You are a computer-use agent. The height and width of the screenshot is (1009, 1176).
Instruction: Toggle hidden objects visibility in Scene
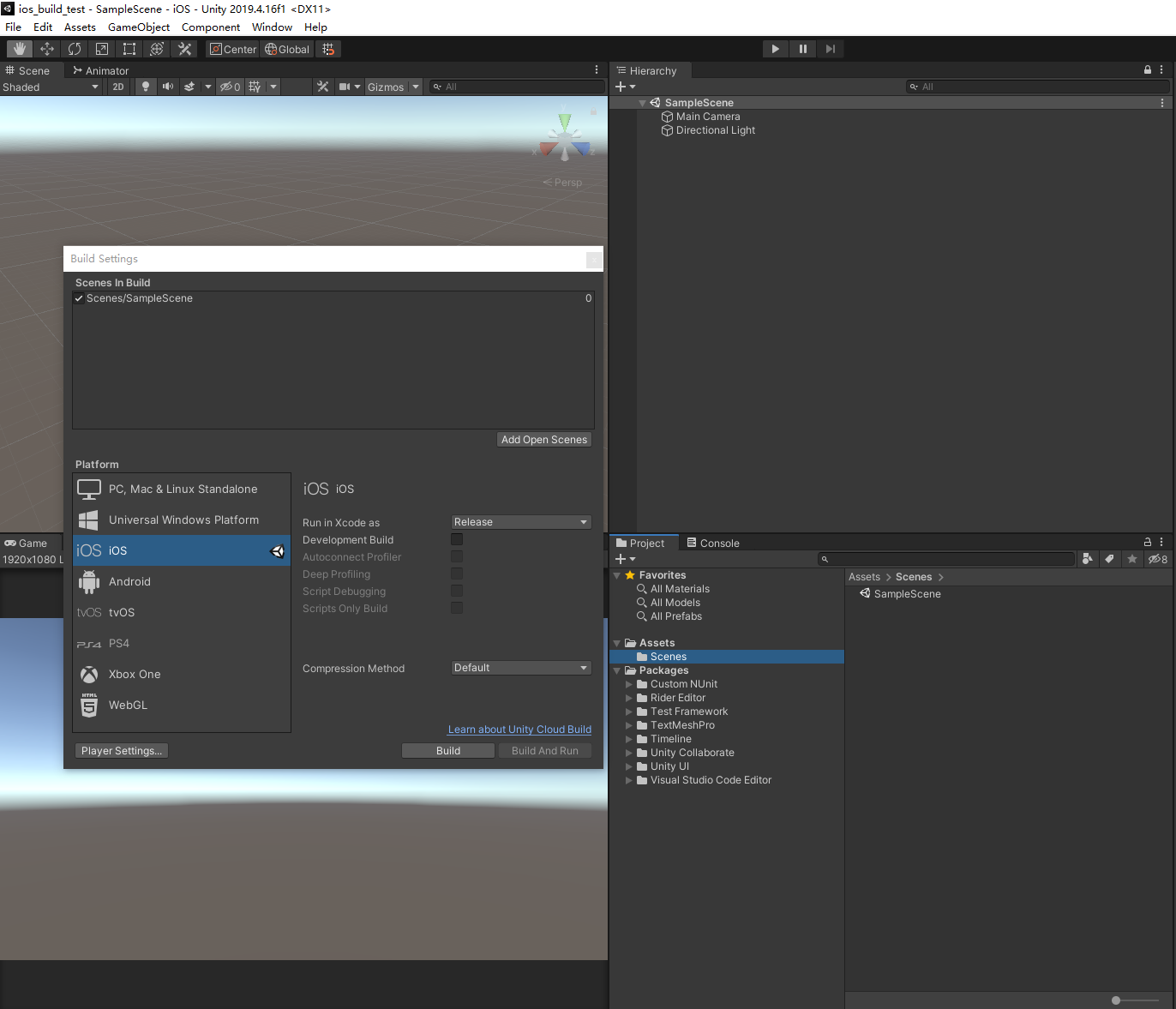pyautogui.click(x=230, y=87)
